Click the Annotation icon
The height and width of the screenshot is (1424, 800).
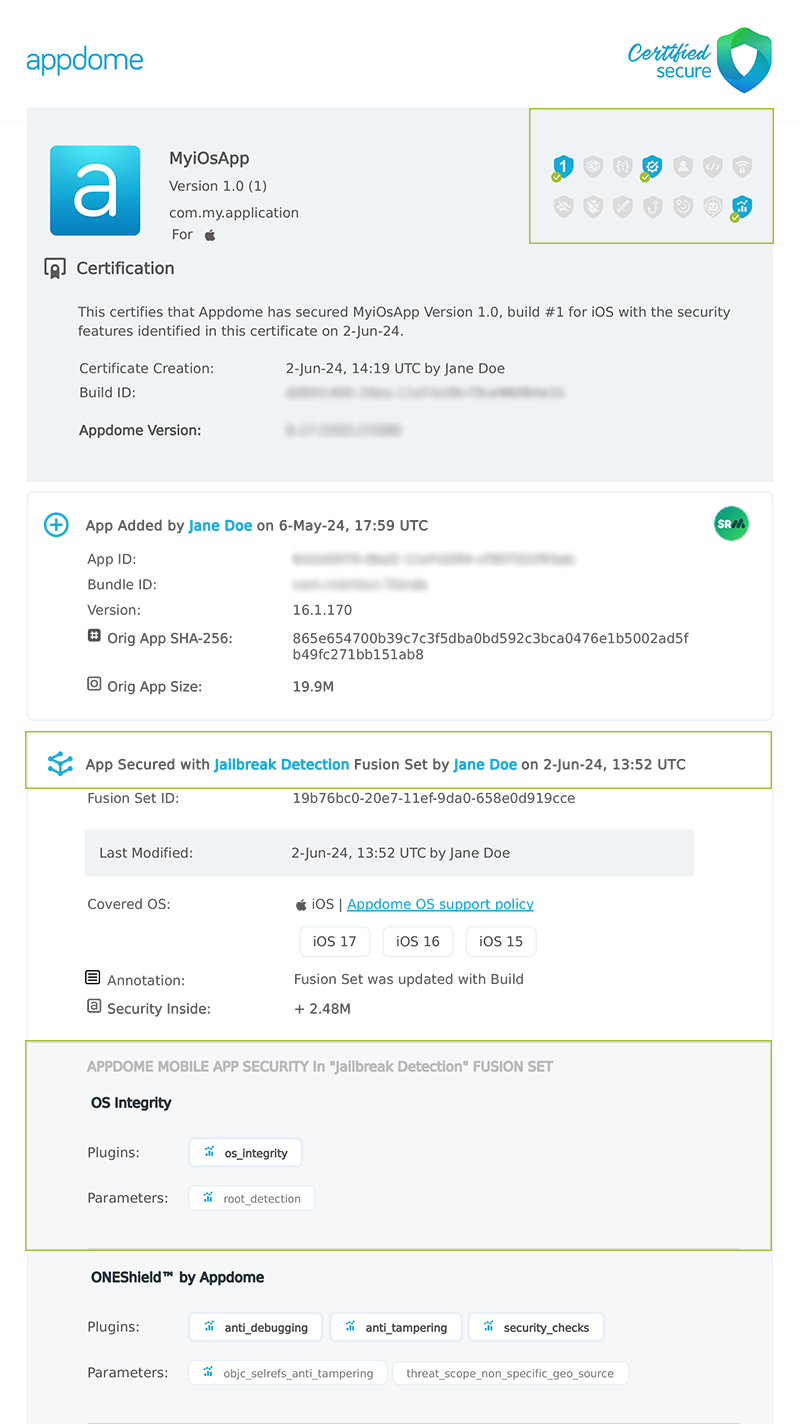(93, 977)
